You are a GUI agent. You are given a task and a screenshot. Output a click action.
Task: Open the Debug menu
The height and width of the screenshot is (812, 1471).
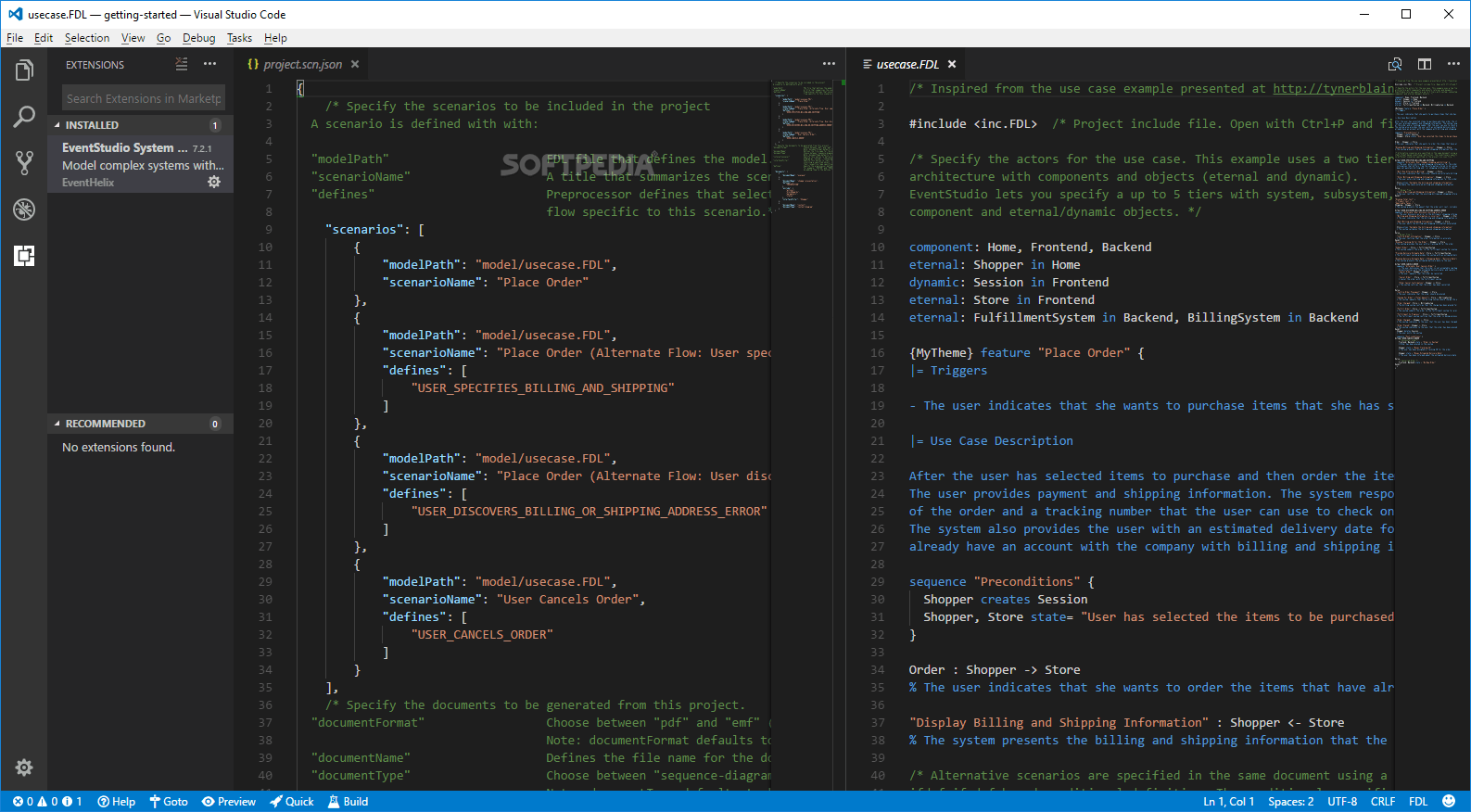coord(198,38)
